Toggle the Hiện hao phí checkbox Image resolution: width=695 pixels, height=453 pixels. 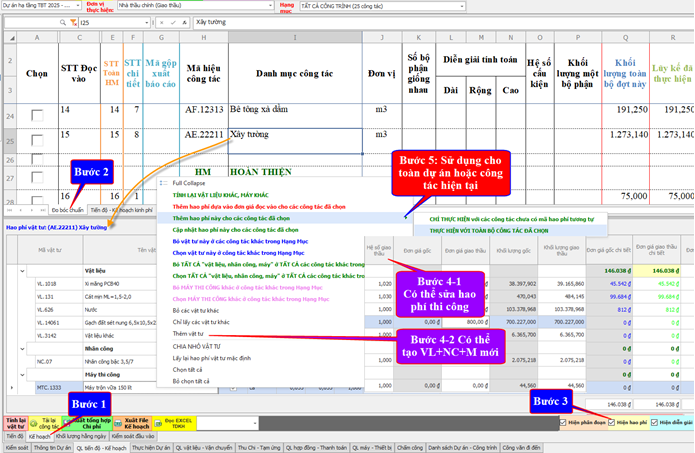tap(610, 423)
